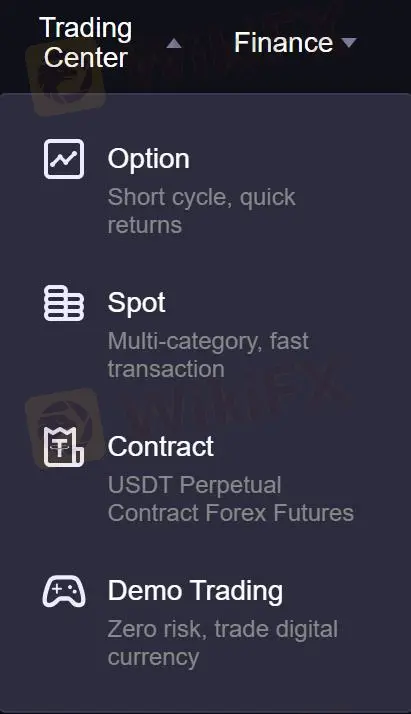
Task: Click the faint WikiFX watermark logo near Contract
Action: point(64,428)
